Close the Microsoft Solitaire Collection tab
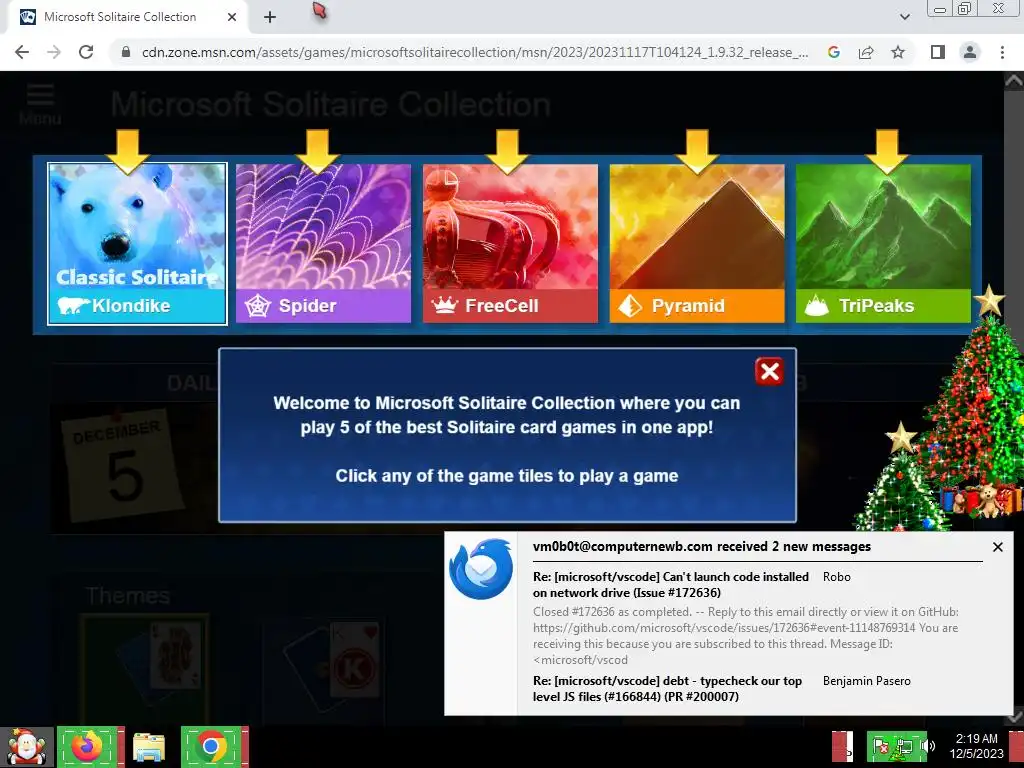The image size is (1024, 768). coord(232,17)
